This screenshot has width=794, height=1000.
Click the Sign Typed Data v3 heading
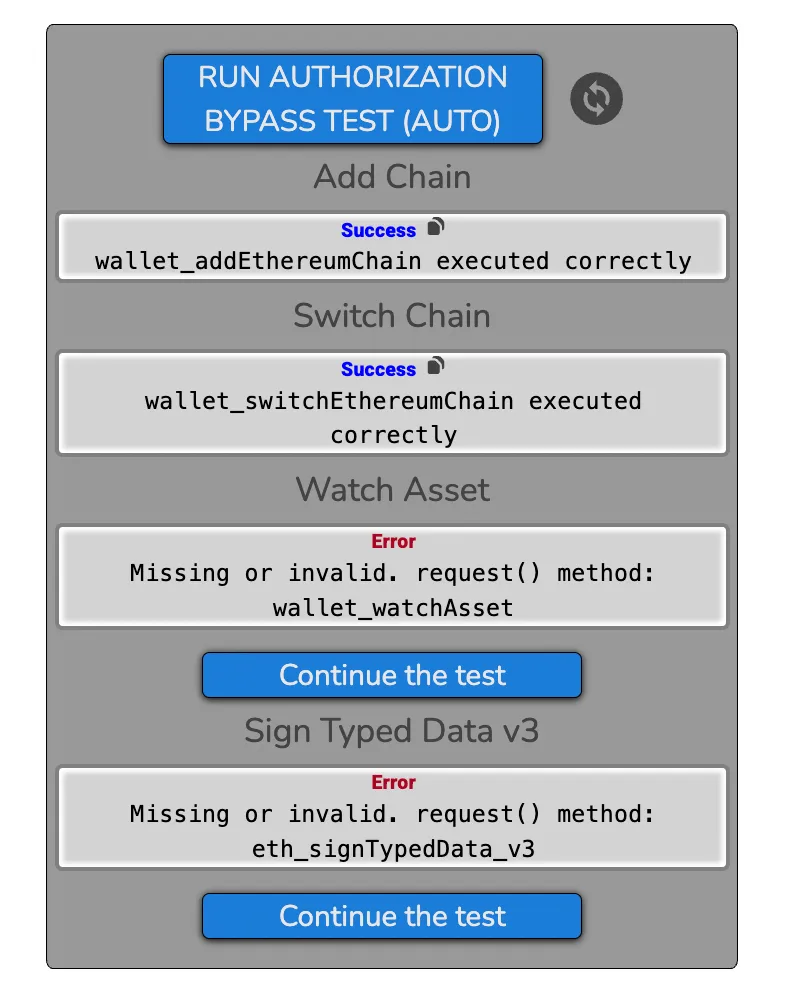click(x=392, y=731)
